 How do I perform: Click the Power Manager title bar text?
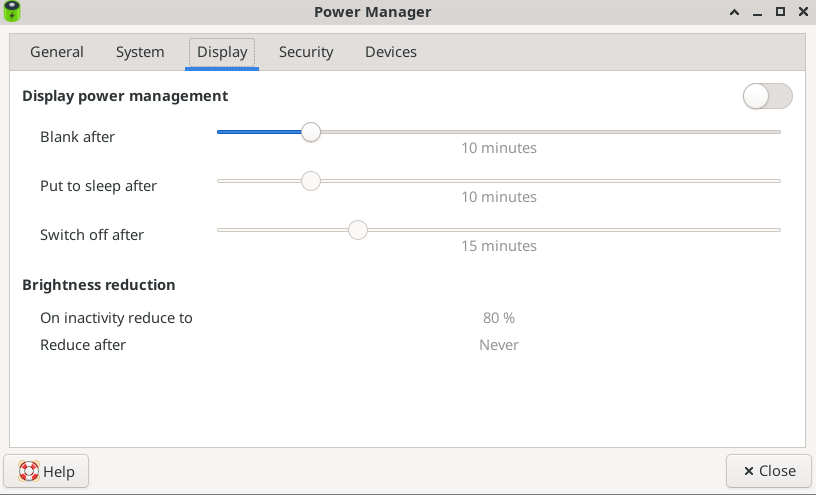372,12
